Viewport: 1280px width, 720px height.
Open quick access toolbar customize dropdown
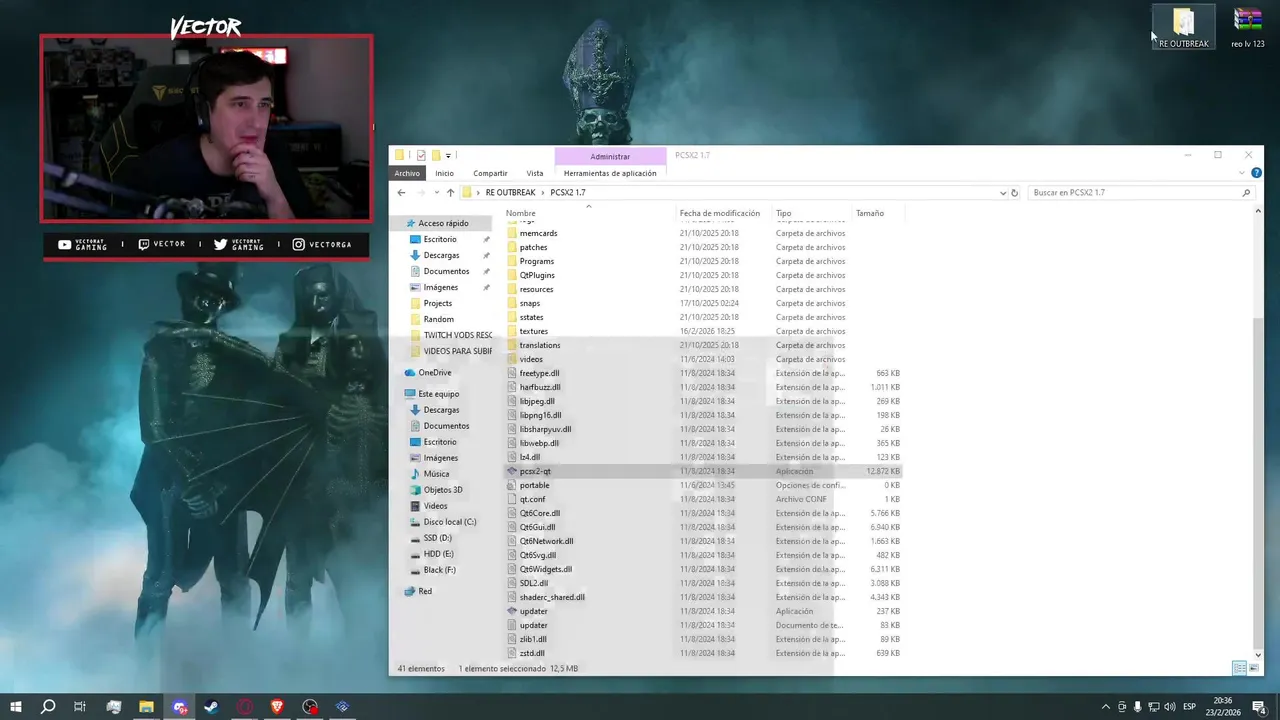[x=448, y=155]
